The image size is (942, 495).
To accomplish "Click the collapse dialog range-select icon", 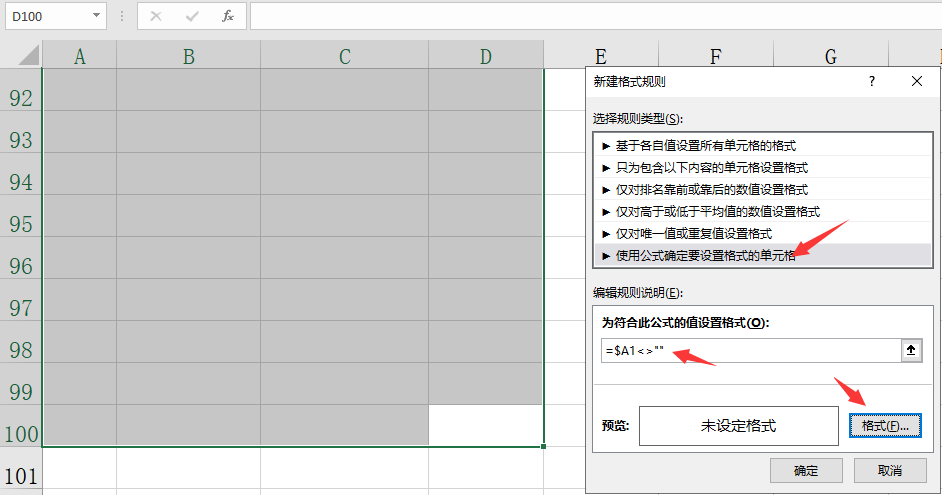I will [911, 350].
